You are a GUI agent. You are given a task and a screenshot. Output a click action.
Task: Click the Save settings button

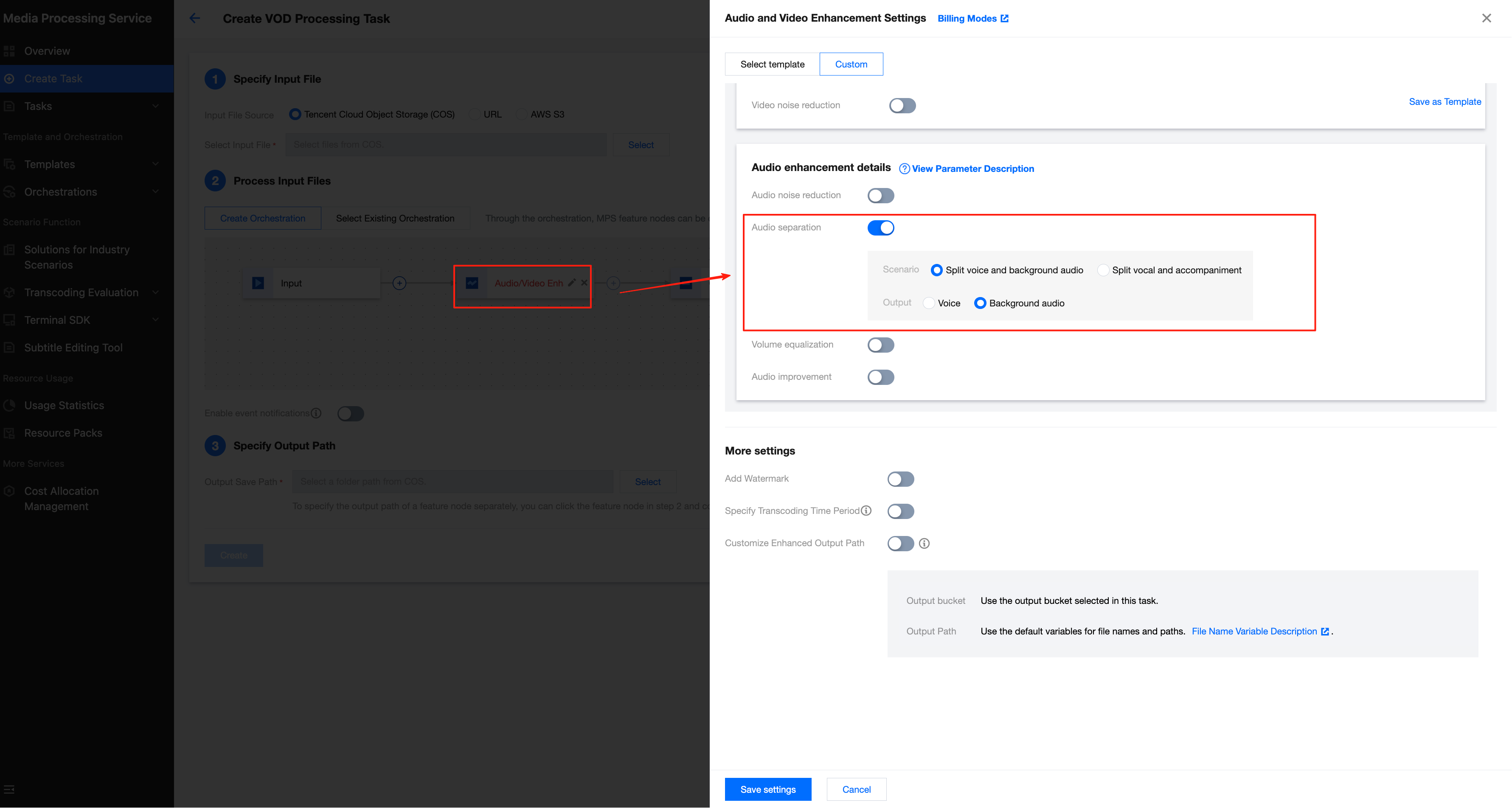(x=767, y=789)
